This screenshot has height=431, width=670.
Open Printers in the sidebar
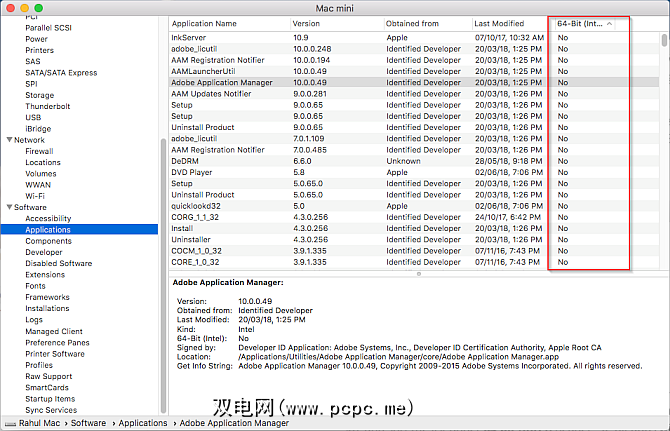39,50
